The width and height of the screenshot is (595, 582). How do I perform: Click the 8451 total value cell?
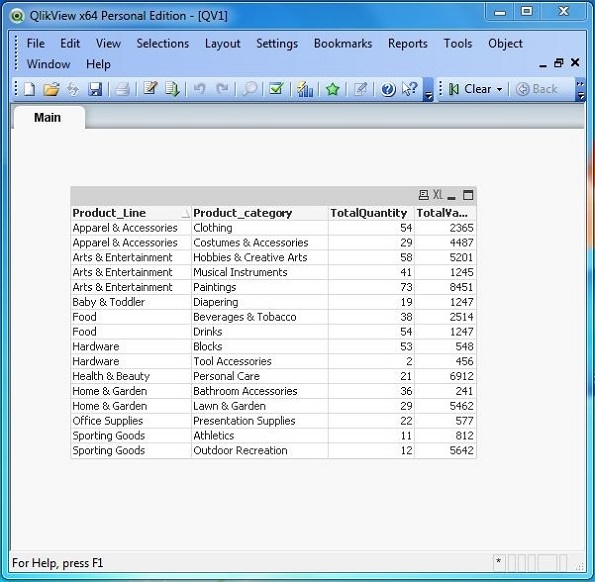tap(445, 287)
